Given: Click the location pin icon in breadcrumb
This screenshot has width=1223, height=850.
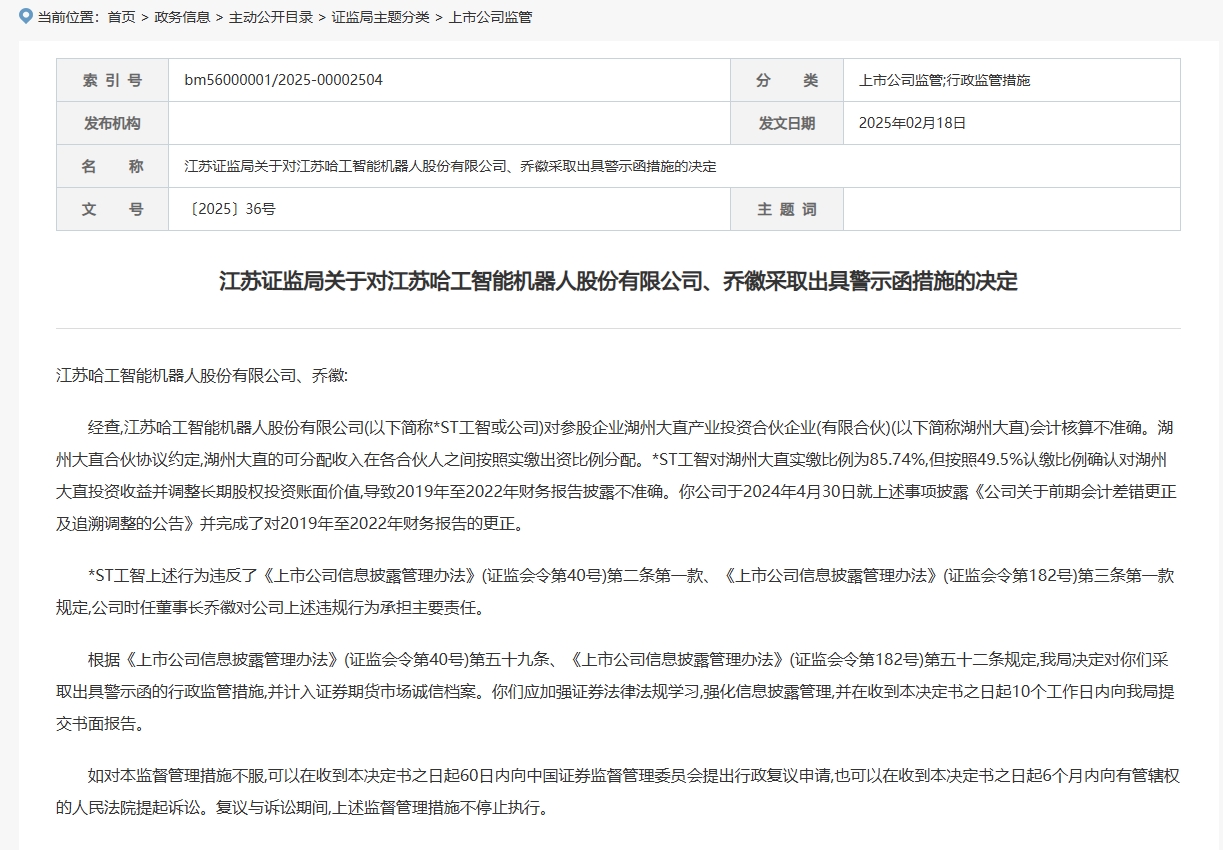Looking at the screenshot, I should pyautogui.click(x=26, y=16).
